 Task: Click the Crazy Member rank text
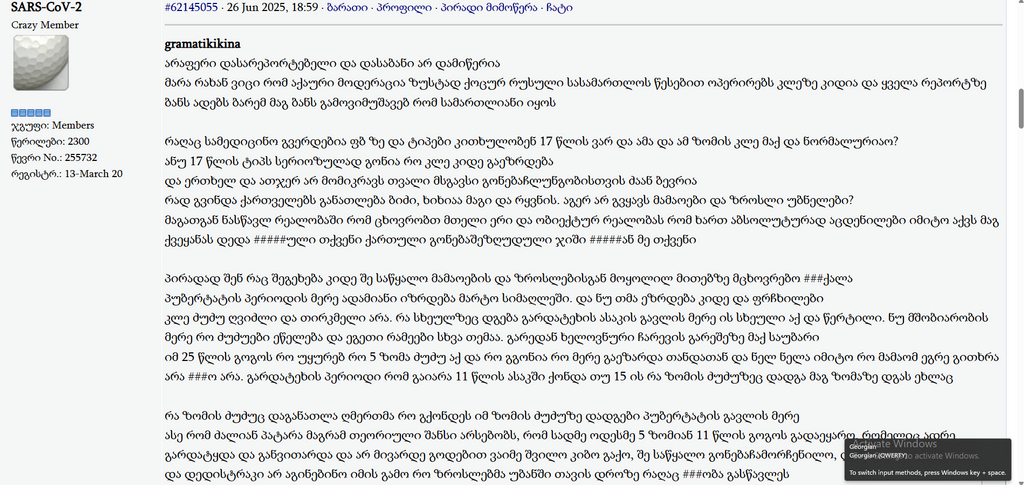coord(45,25)
